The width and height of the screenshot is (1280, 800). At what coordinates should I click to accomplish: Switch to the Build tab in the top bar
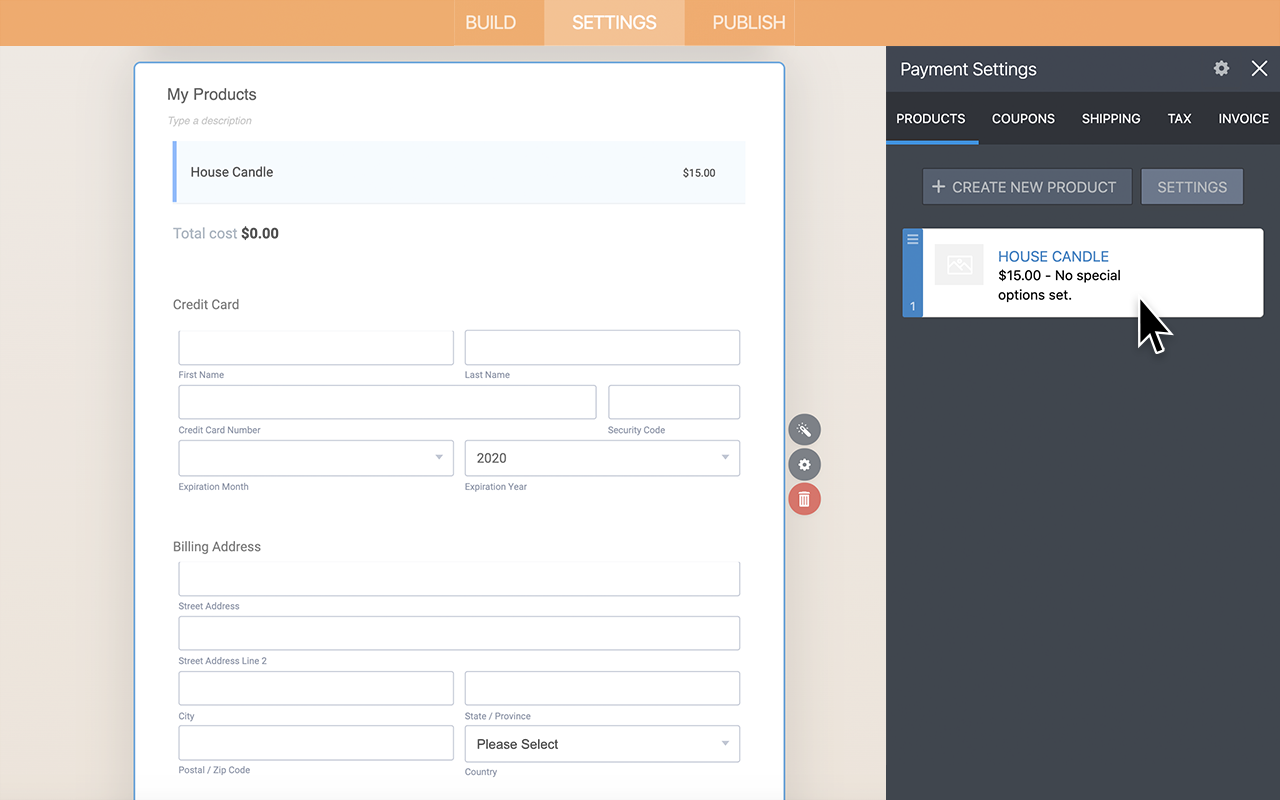click(490, 22)
